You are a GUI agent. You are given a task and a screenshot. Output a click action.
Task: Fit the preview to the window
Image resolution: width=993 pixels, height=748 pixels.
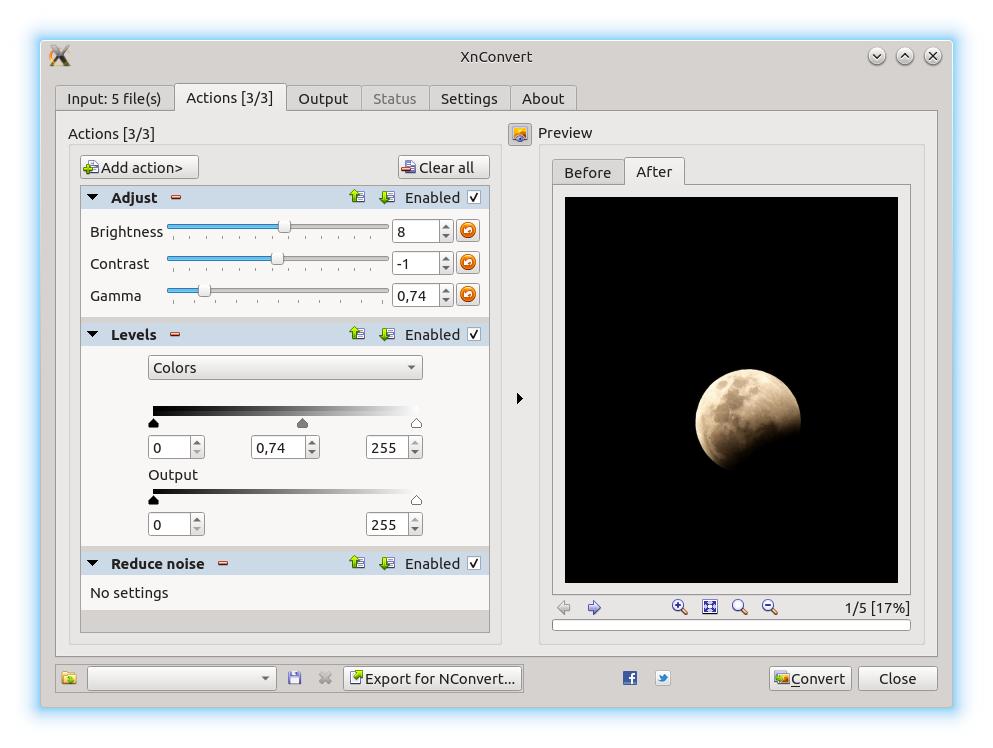click(710, 607)
